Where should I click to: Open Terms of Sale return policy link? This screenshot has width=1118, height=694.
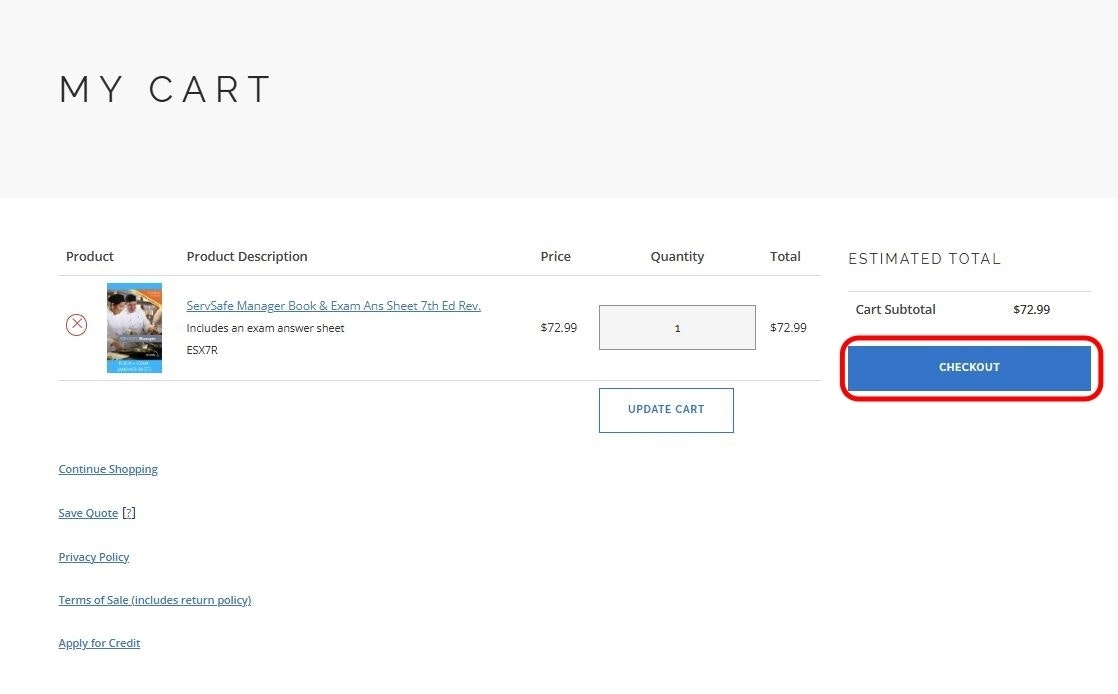pos(155,600)
